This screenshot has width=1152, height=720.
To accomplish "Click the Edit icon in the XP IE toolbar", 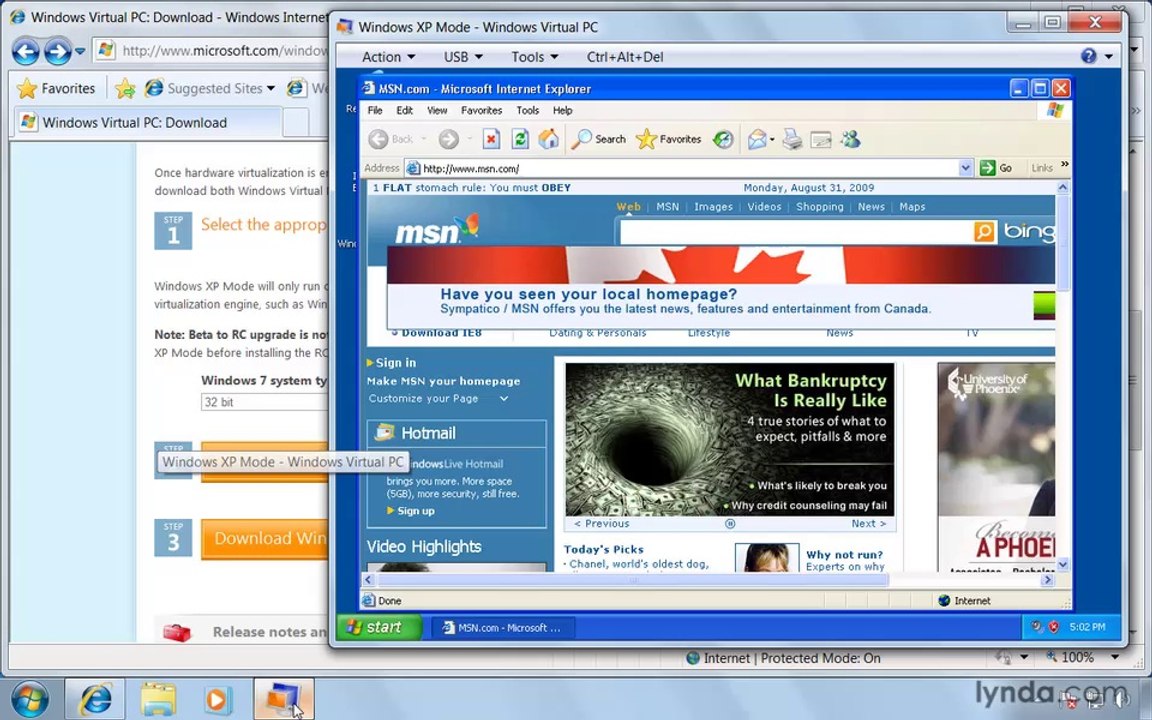I will (821, 139).
